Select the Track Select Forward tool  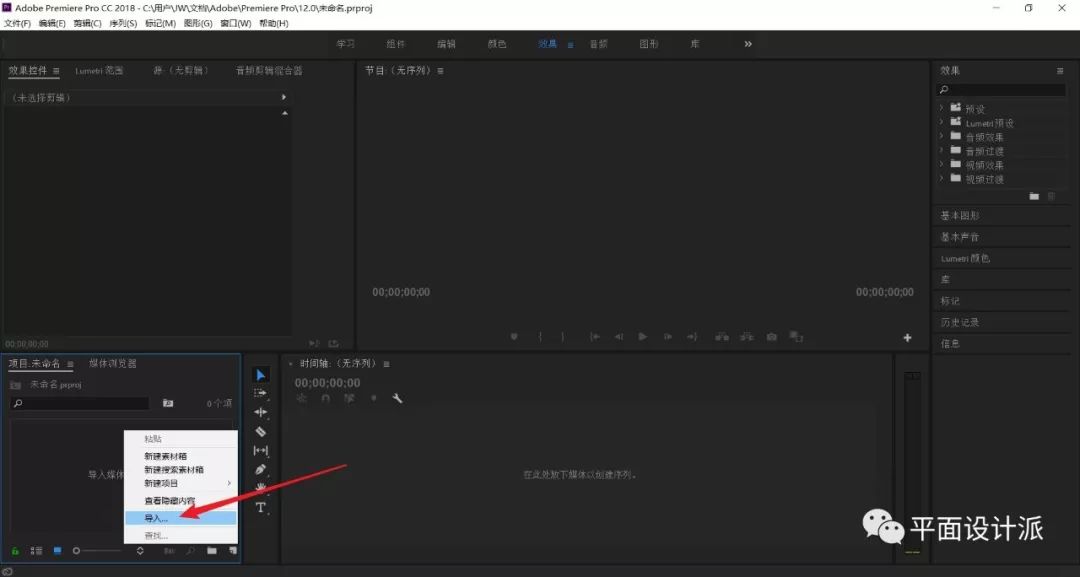[x=260, y=393]
